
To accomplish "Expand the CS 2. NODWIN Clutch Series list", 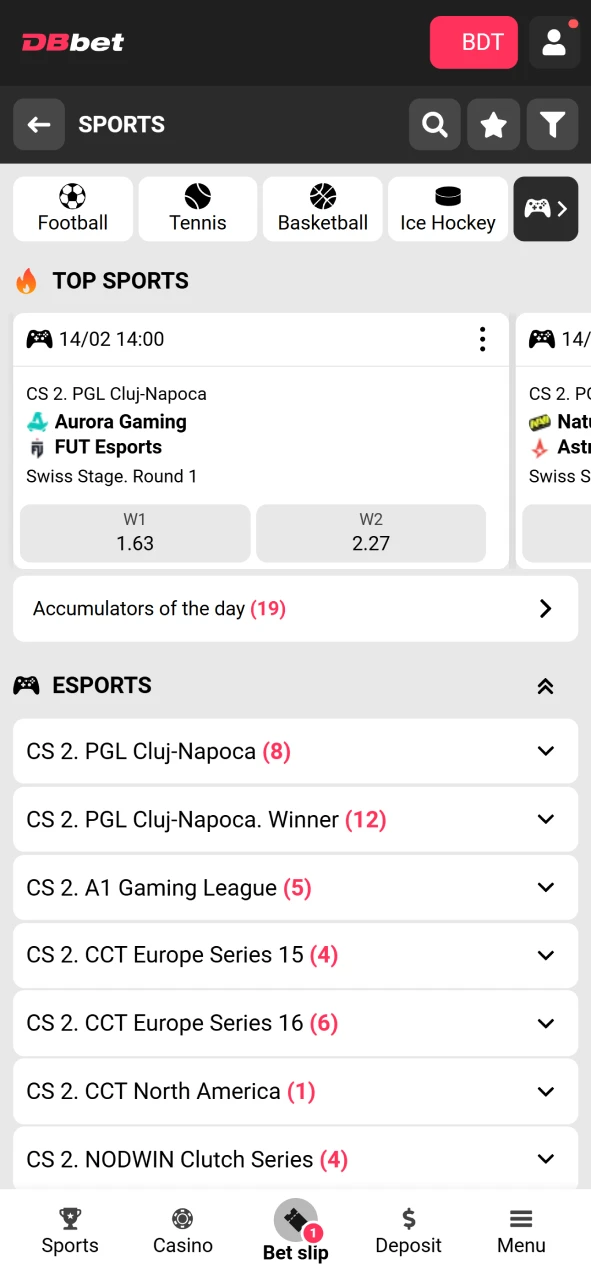I will click(295, 1159).
